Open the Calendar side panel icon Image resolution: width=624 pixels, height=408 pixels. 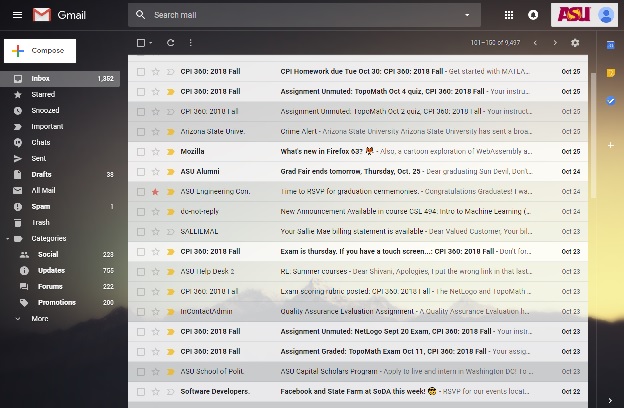click(x=610, y=45)
